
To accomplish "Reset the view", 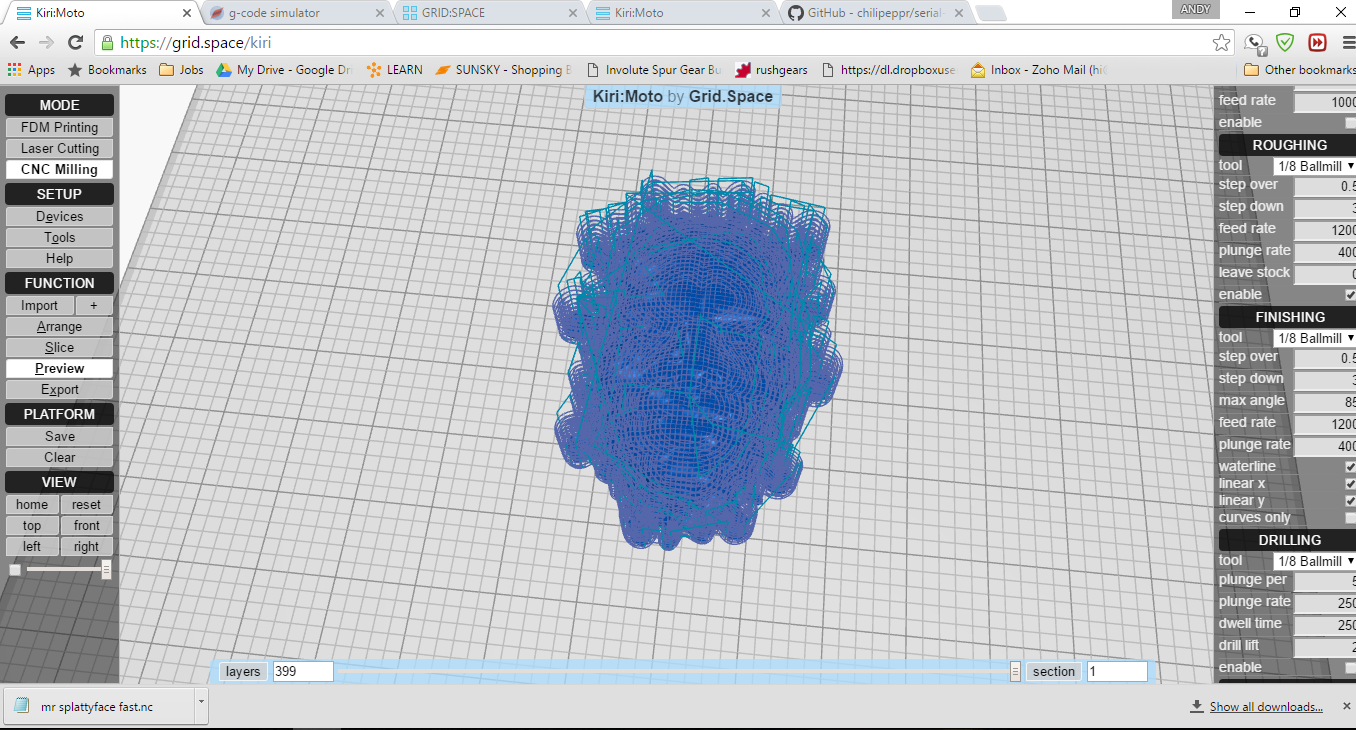I will [x=87, y=505].
